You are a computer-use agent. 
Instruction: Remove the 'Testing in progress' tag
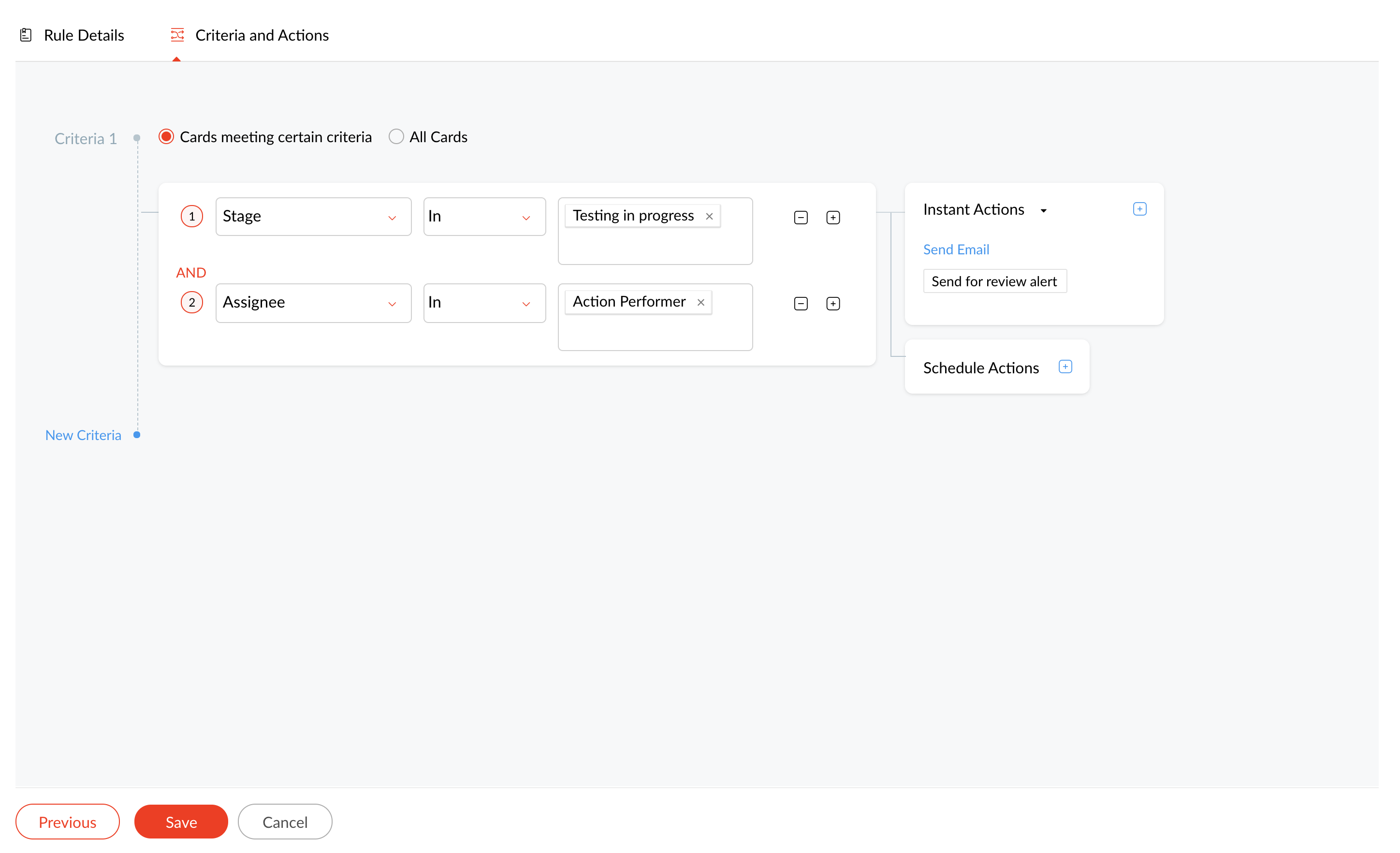[709, 217]
